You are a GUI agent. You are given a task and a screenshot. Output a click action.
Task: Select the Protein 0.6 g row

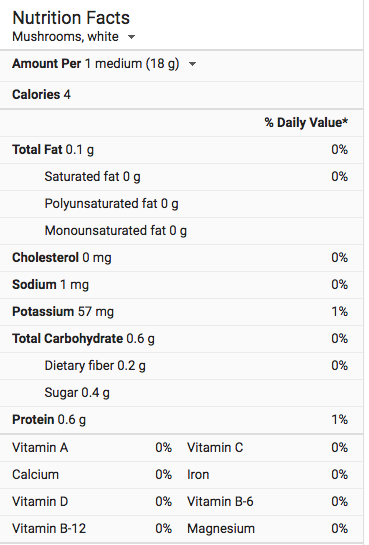pos(181,420)
